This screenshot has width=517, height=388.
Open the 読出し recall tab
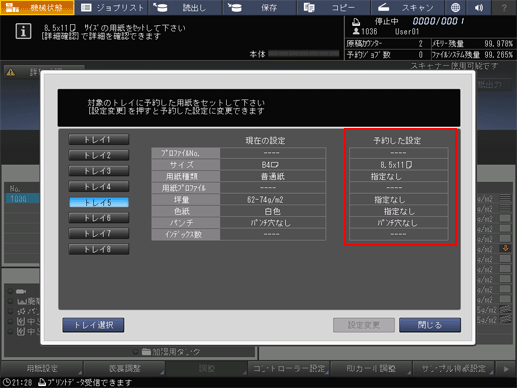[185, 7]
